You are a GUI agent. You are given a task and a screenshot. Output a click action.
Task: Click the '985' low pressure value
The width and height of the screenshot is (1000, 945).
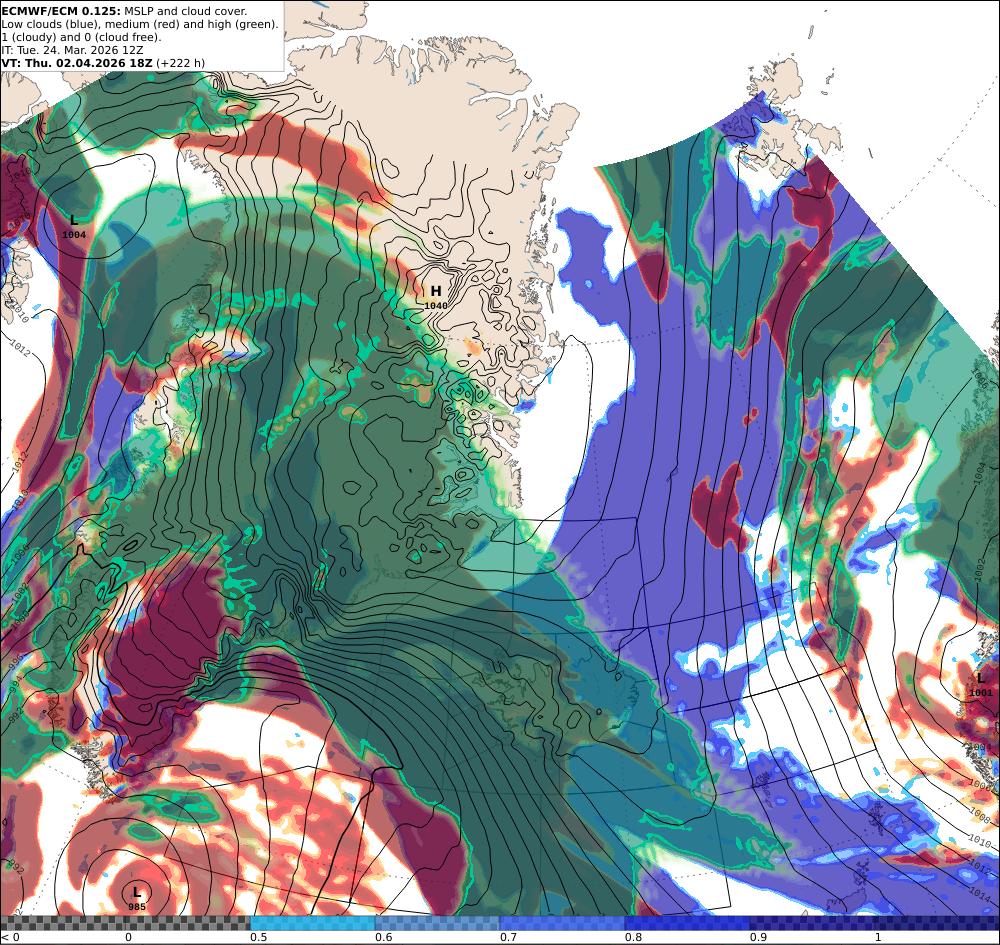click(137, 907)
